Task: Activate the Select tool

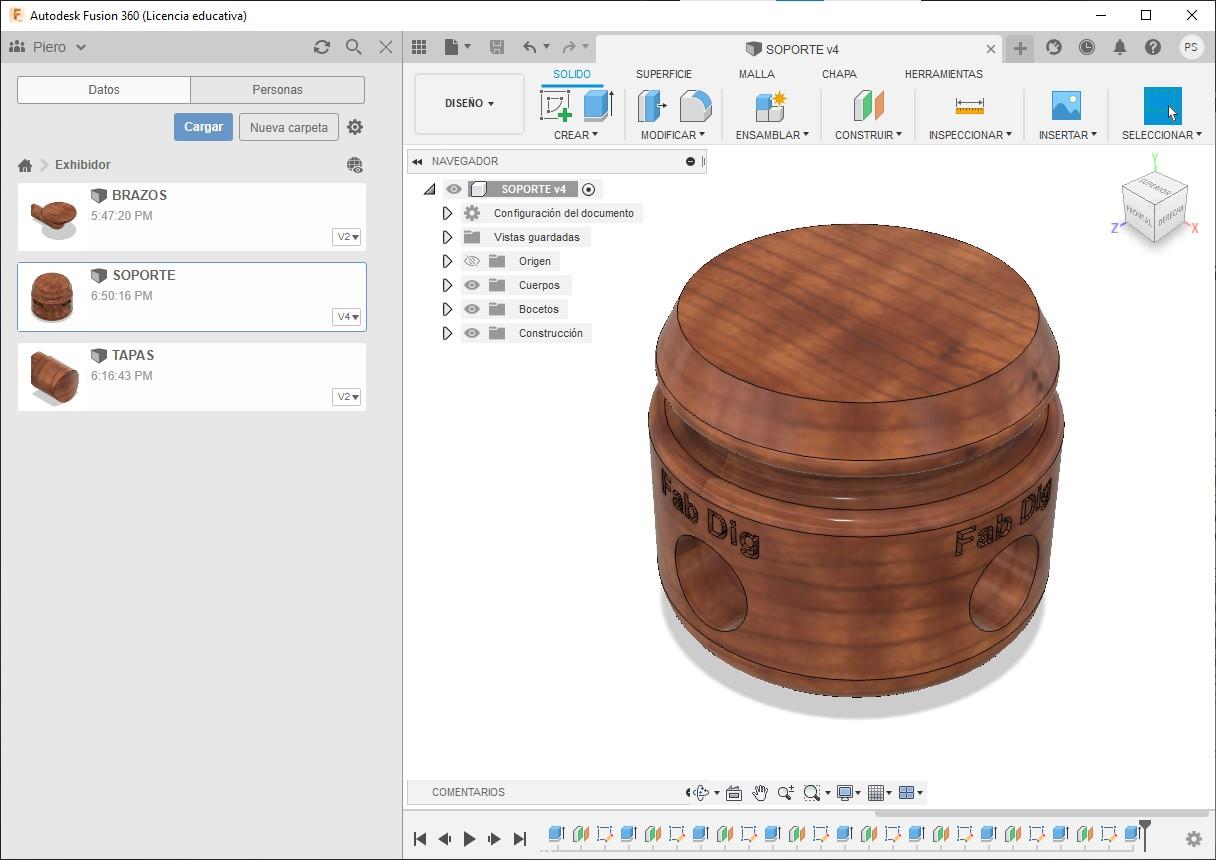Action: click(x=1162, y=105)
